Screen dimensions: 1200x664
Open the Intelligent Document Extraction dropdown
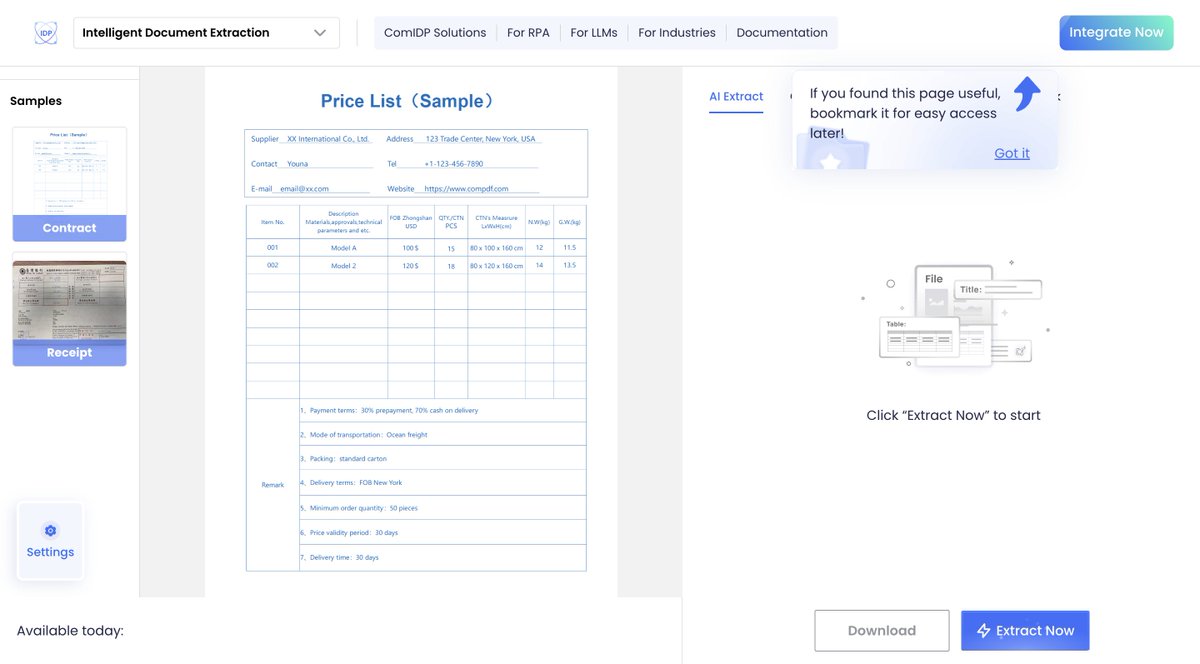(206, 33)
